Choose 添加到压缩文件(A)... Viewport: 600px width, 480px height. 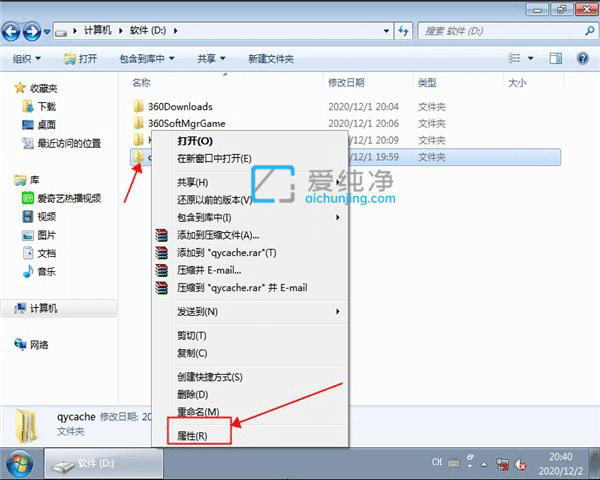[251, 235]
